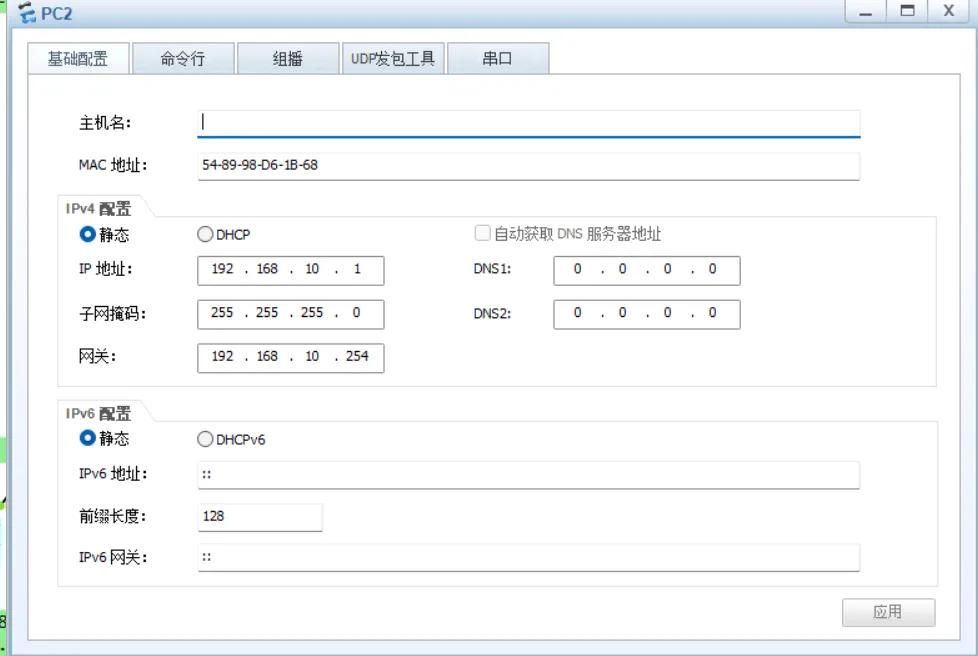The width and height of the screenshot is (978, 656).
Task: Click the 应用 button
Action: coord(888,612)
